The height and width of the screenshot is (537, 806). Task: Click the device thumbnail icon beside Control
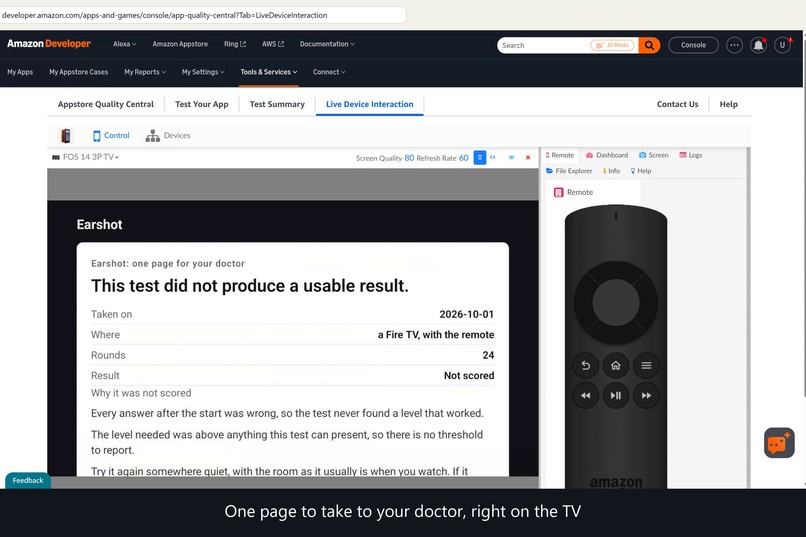[x=66, y=136]
